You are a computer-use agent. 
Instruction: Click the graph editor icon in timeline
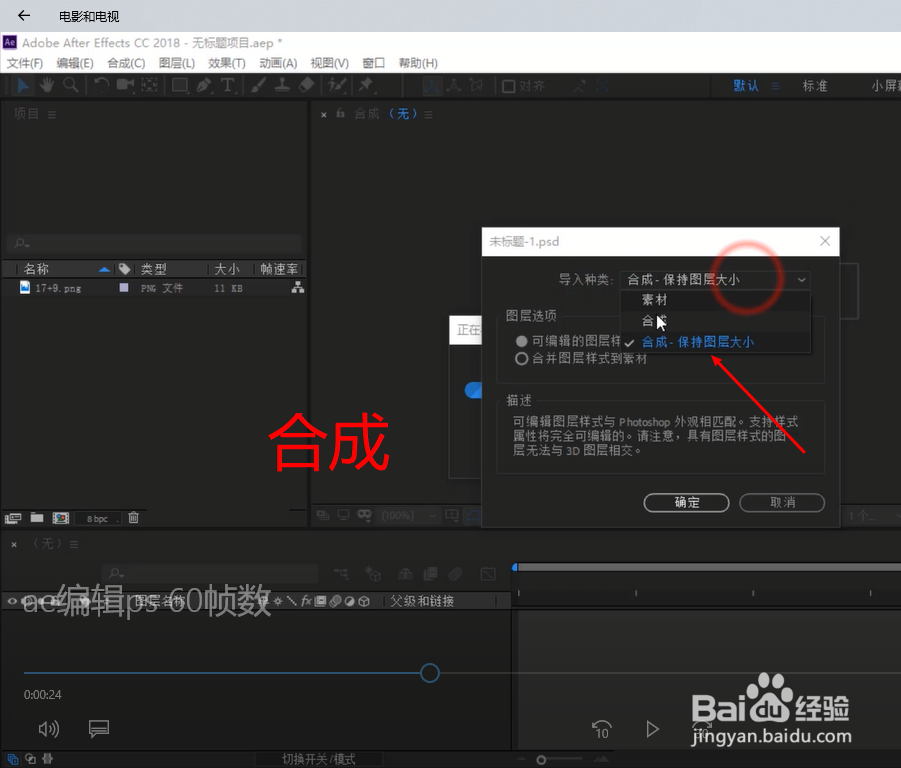tap(488, 573)
